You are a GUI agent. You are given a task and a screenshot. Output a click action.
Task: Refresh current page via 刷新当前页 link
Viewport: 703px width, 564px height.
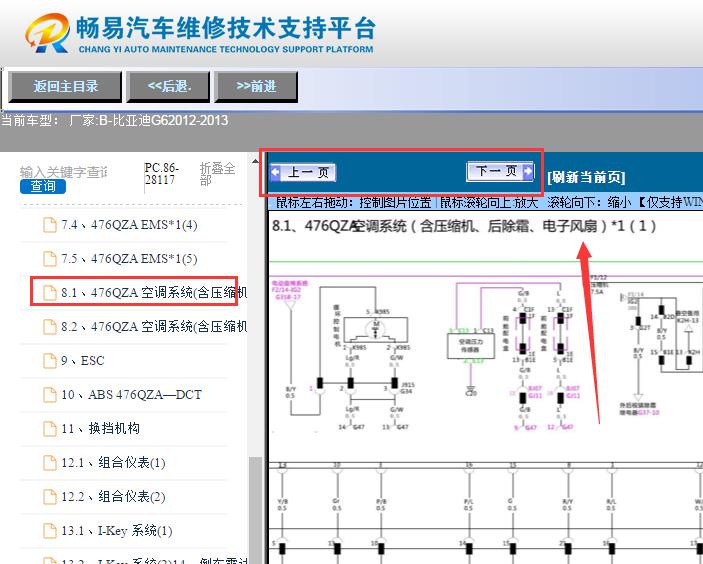pos(586,178)
